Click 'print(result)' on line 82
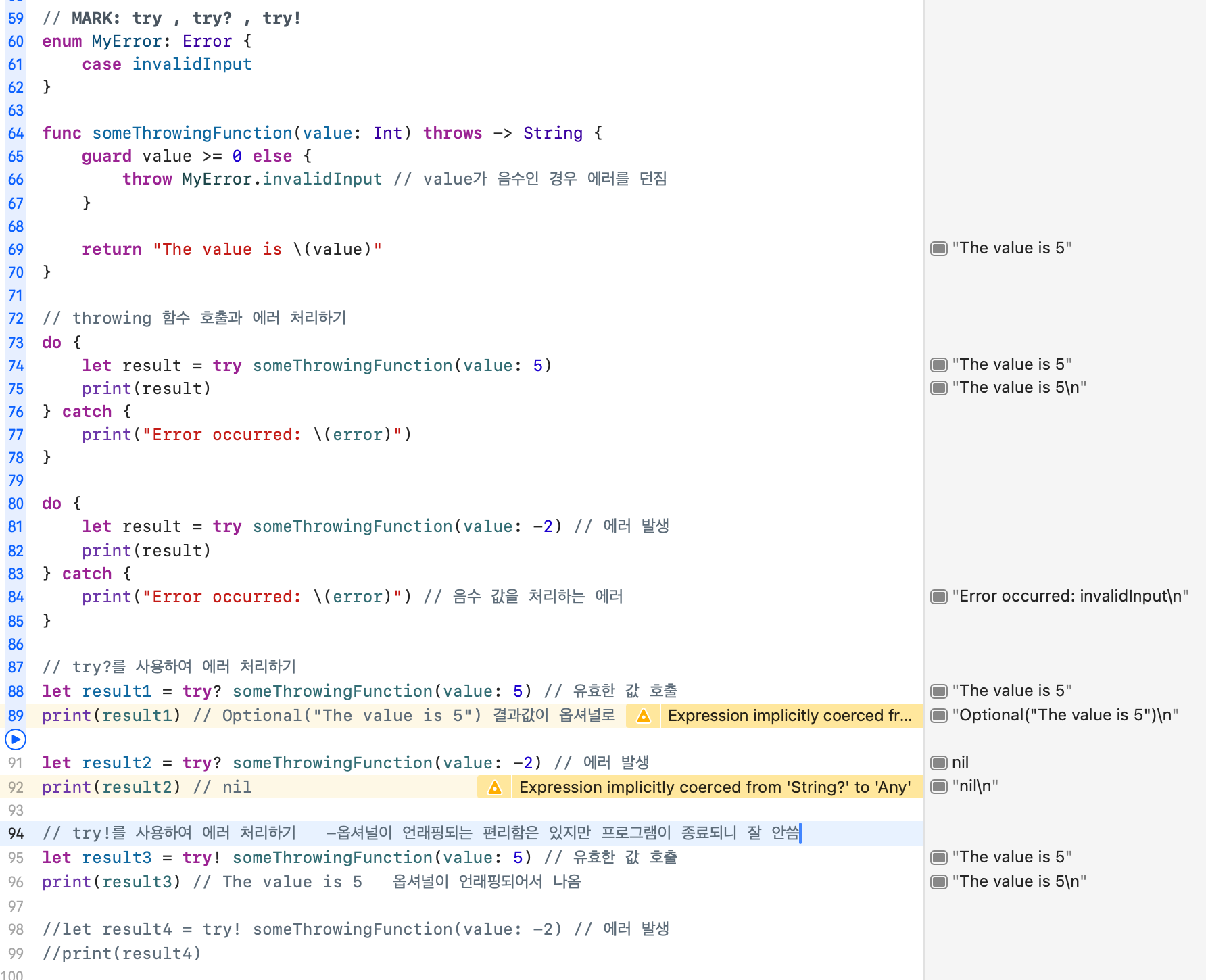 (147, 551)
